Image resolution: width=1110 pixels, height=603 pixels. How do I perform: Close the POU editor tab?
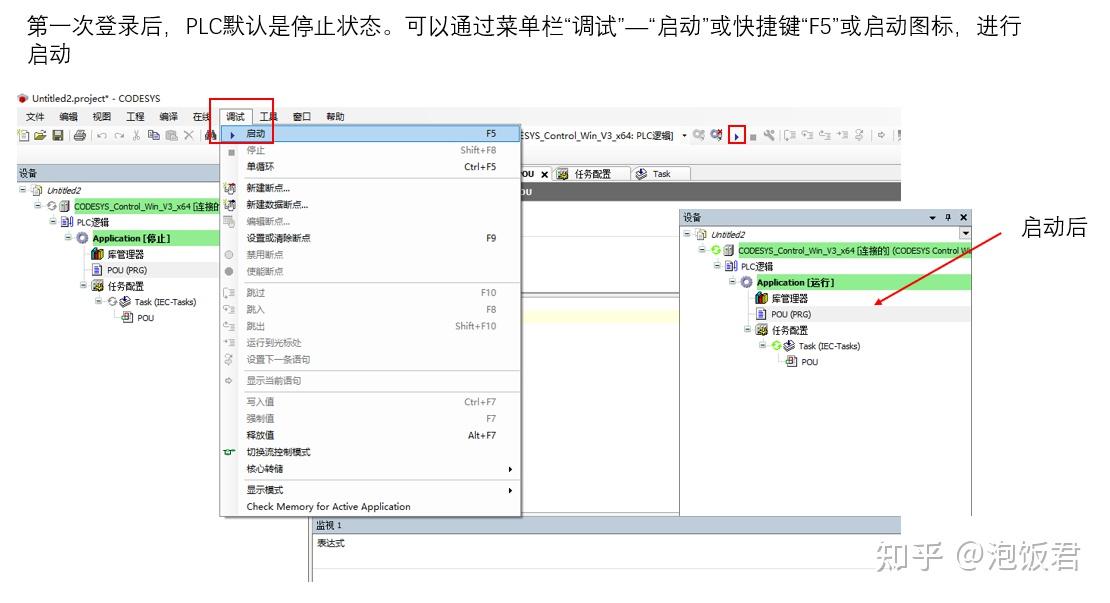(544, 174)
